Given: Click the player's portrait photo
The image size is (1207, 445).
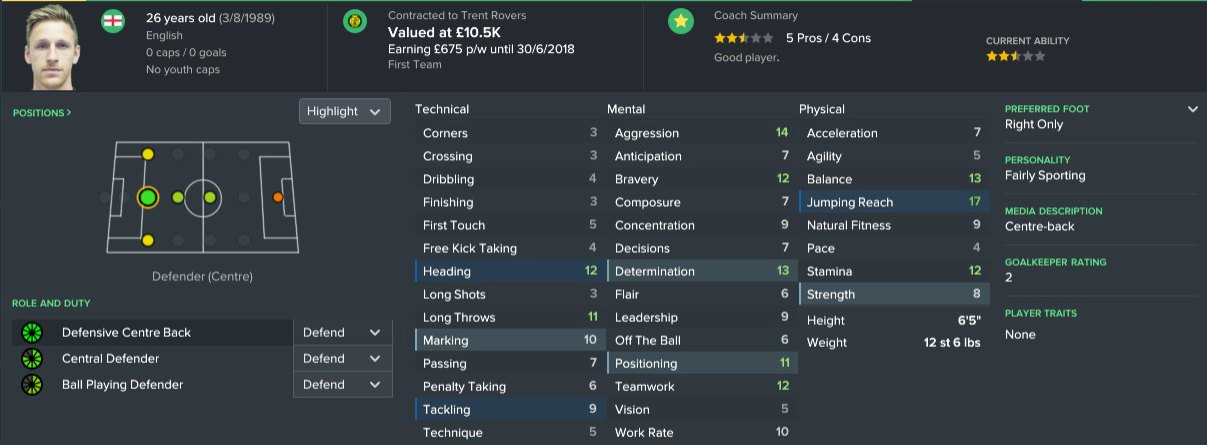Looking at the screenshot, I should pos(51,47).
